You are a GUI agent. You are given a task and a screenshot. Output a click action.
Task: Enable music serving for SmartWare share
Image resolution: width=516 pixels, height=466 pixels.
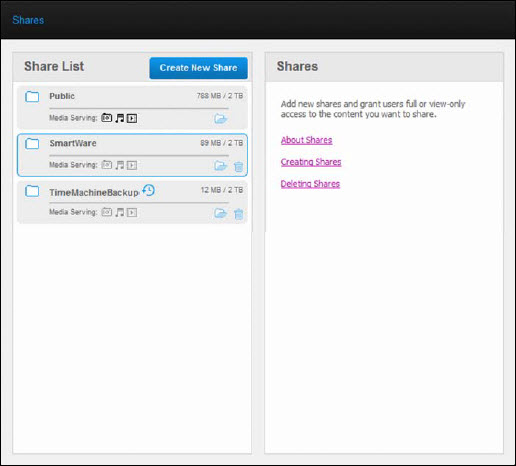coord(120,165)
